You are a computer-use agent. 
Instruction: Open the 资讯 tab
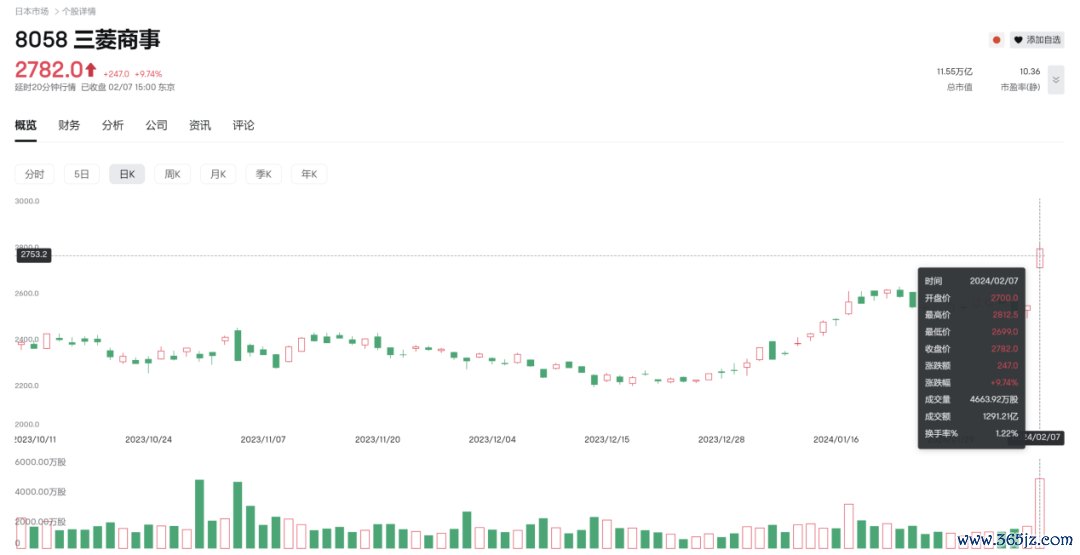pyautogui.click(x=200, y=125)
